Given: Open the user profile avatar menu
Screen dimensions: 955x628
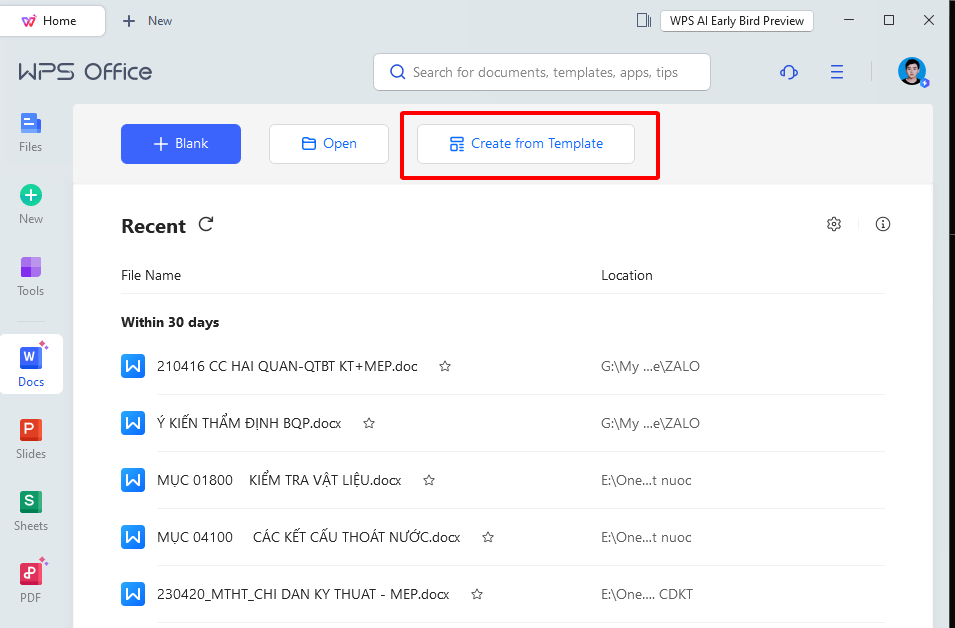Looking at the screenshot, I should 911,72.
